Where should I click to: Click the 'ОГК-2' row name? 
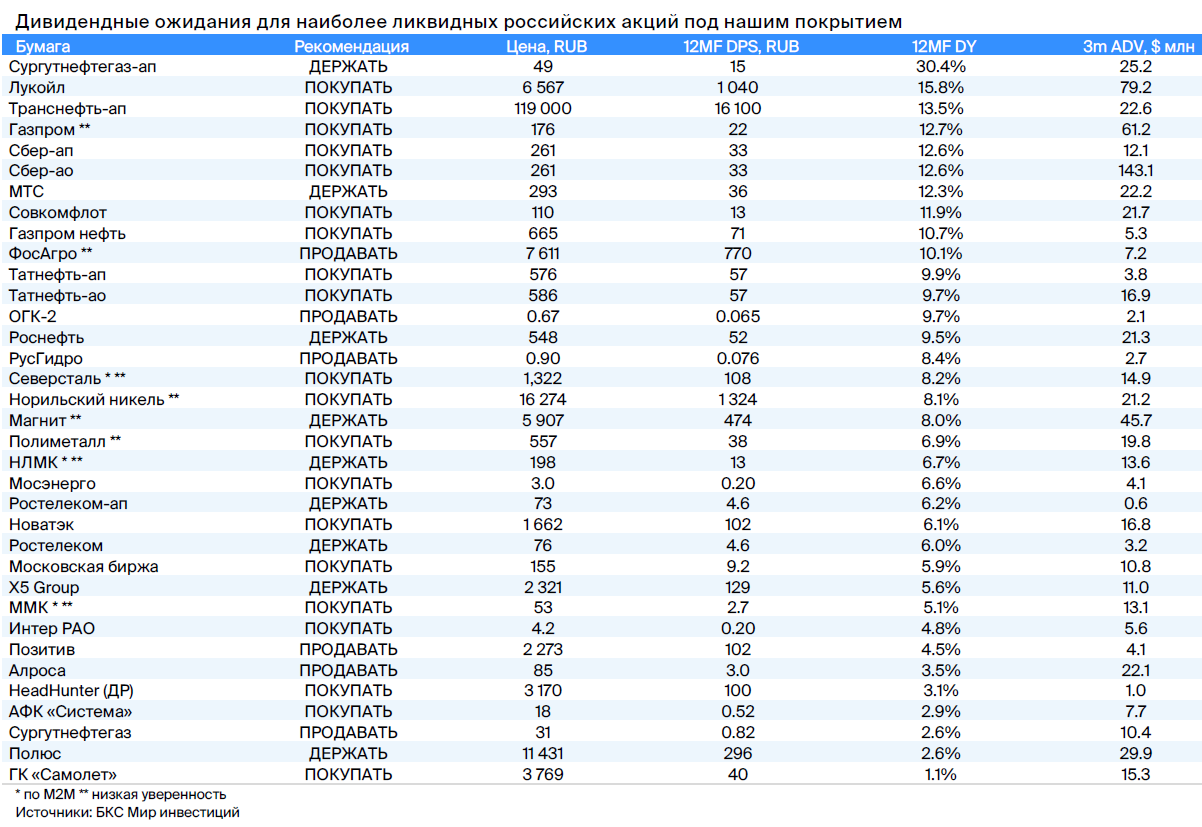[x=32, y=317]
